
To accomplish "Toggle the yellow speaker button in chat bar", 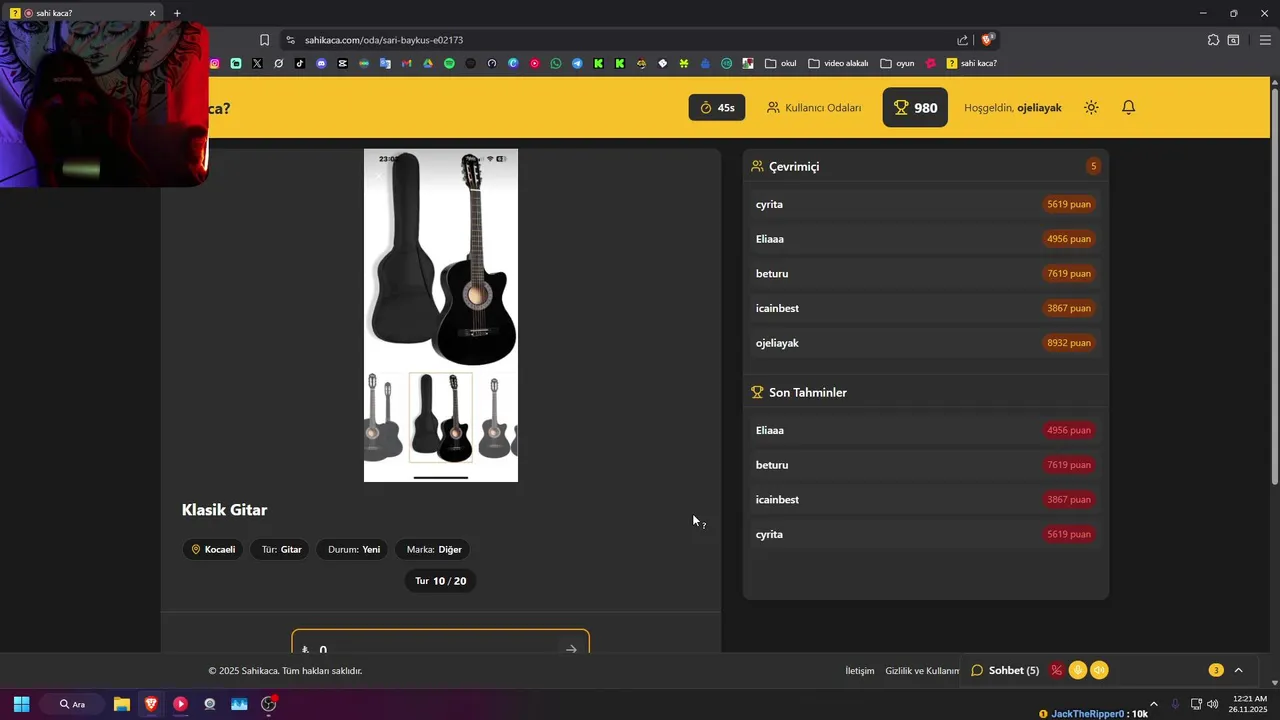I will coord(1099,670).
